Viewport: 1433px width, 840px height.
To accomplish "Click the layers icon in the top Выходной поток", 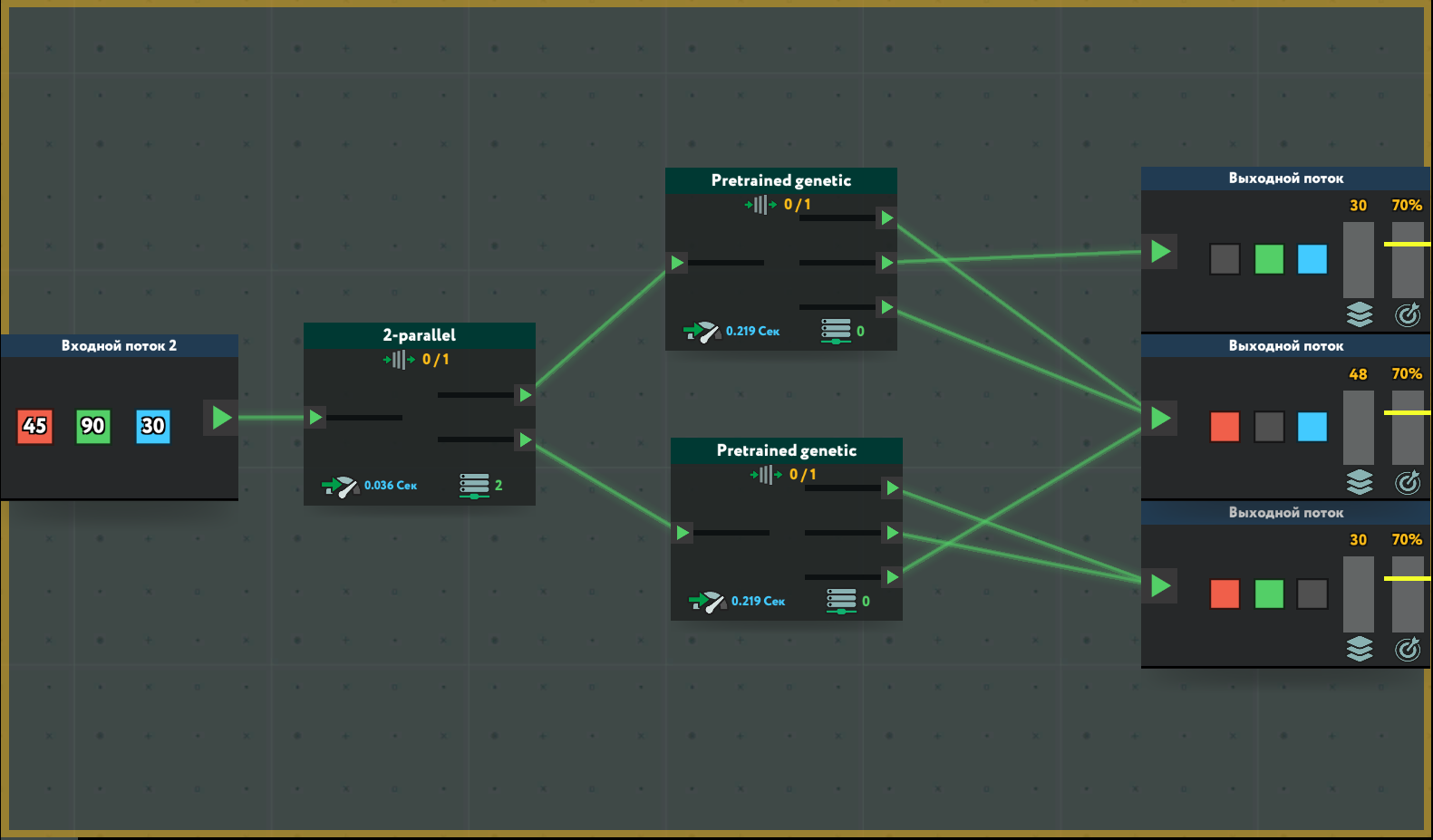I will tap(1359, 314).
